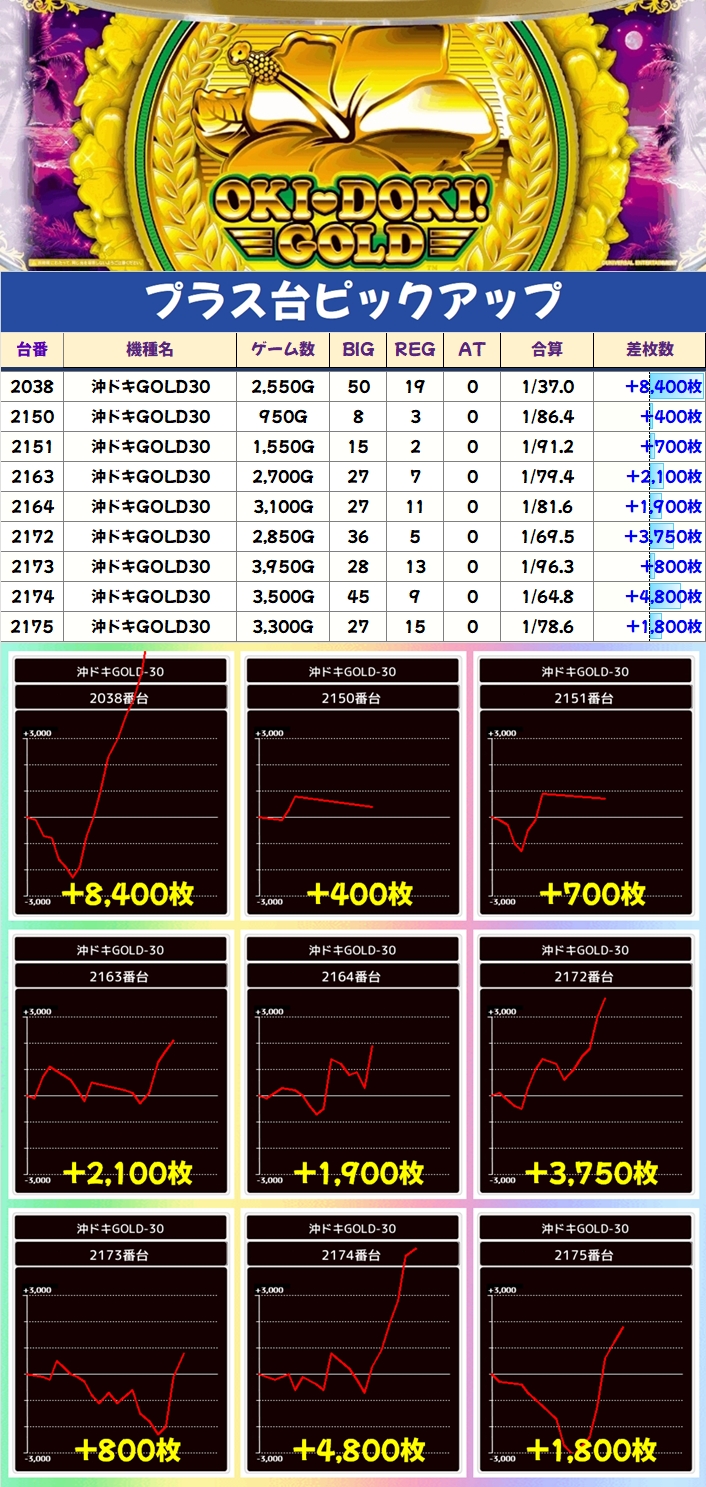
Task: Click the BIG column header
Action: 358,350
